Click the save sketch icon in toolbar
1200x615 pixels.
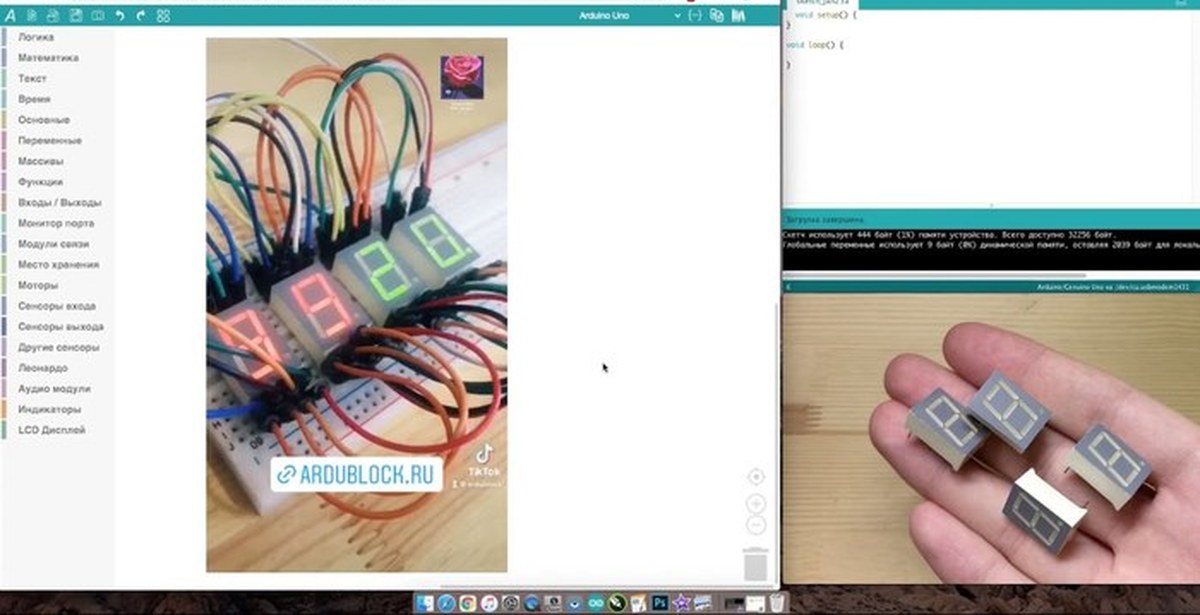pos(75,16)
